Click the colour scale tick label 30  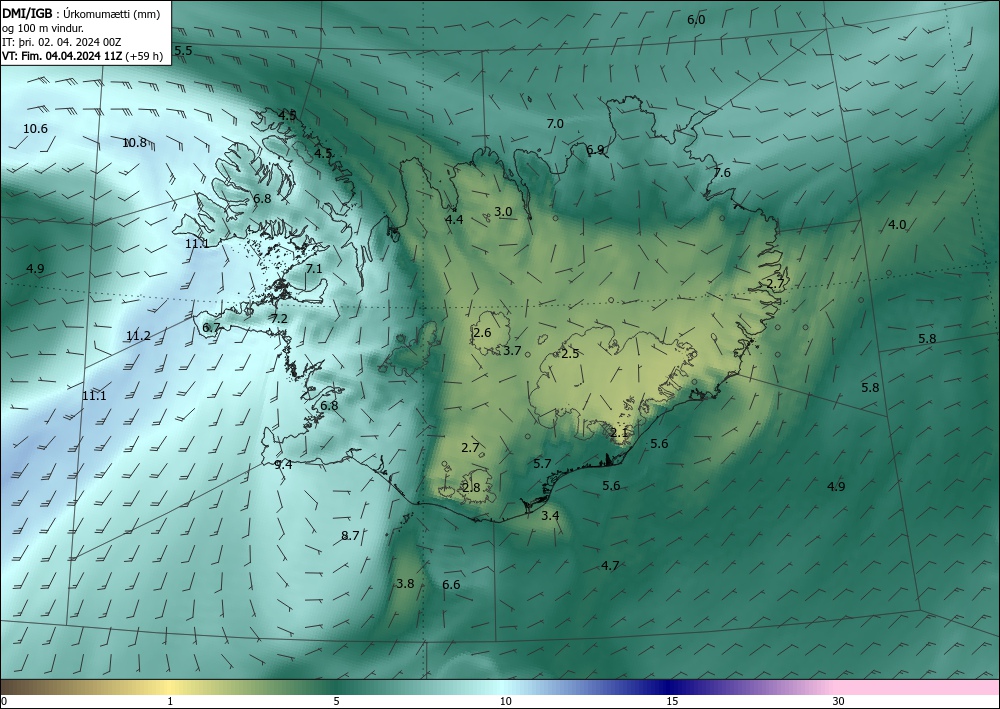[839, 702]
